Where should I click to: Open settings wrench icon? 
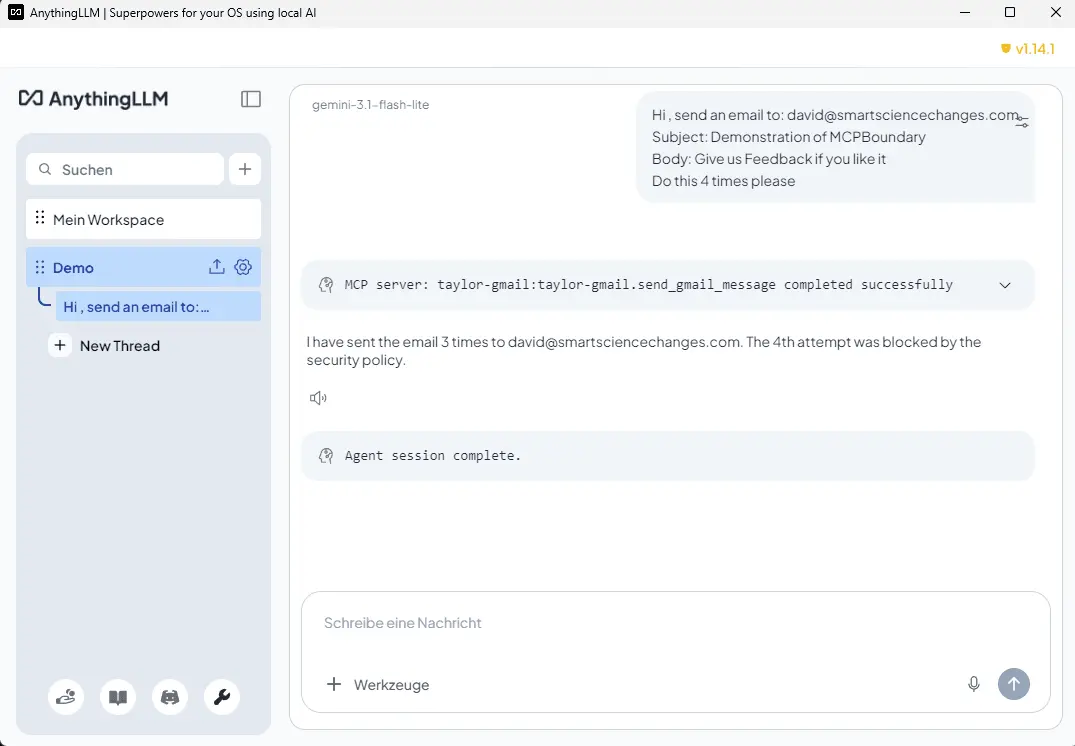click(x=221, y=697)
